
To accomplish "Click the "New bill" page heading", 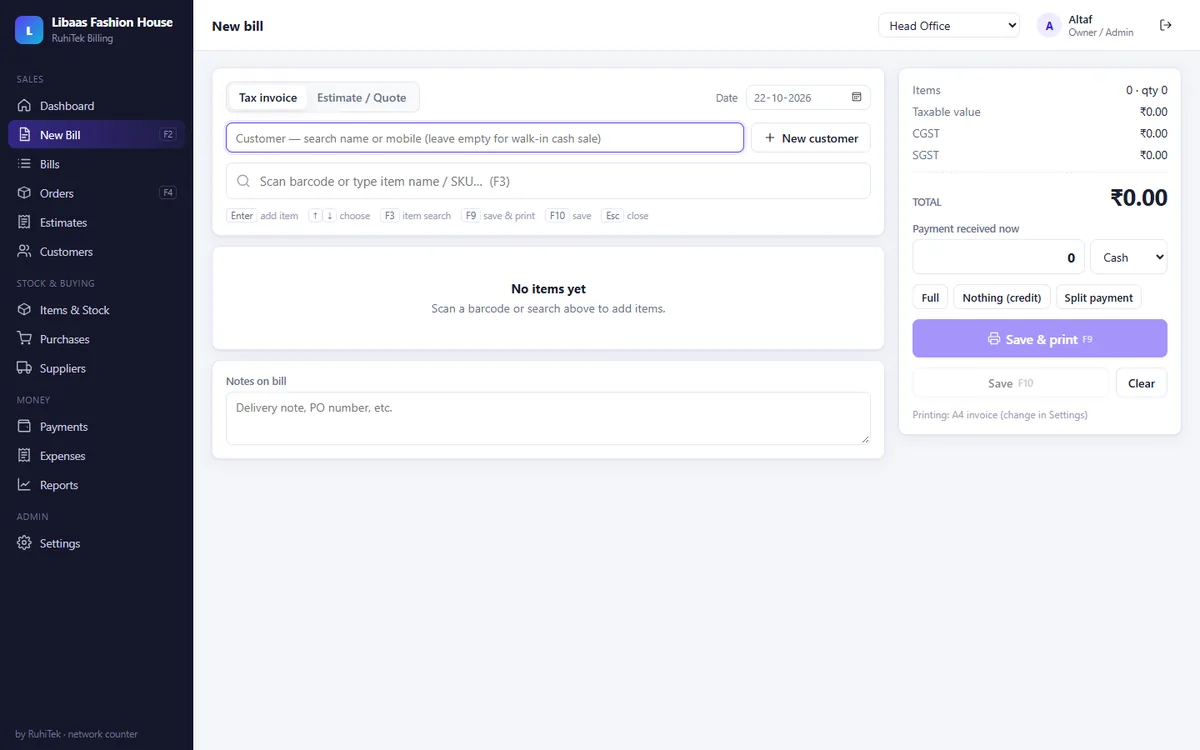I will tap(238, 26).
